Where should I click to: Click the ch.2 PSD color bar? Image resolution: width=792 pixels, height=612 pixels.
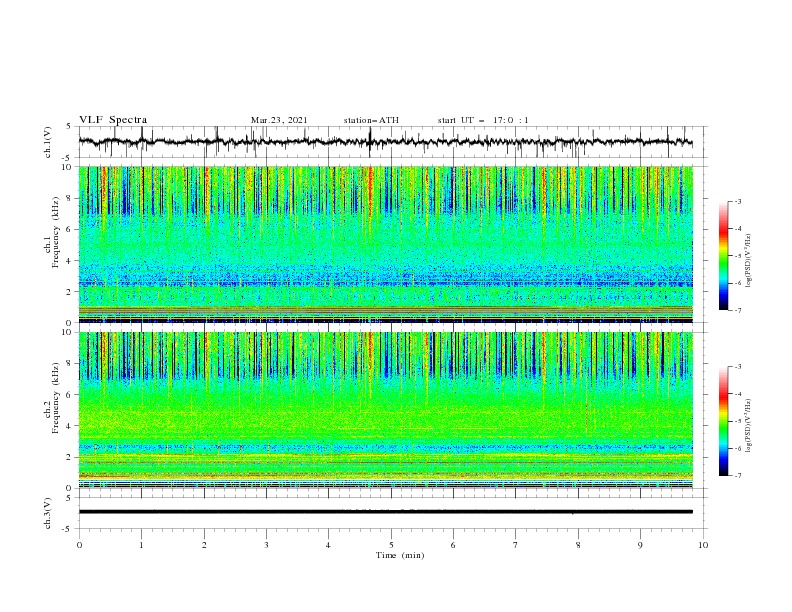[723, 421]
